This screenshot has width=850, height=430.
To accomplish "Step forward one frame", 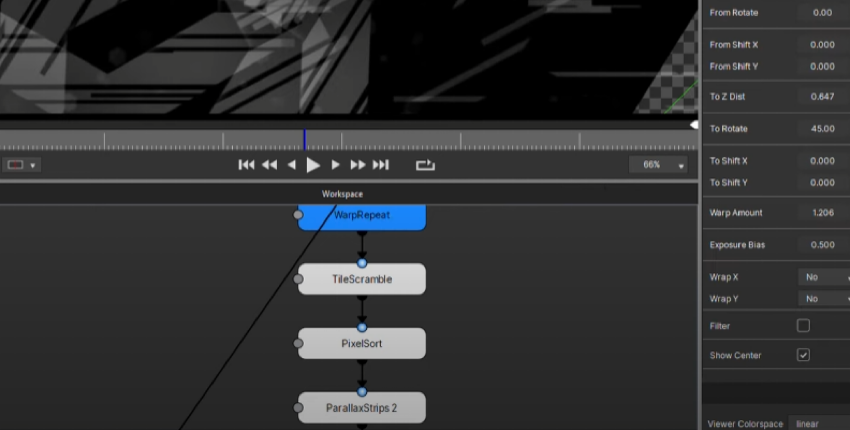I will click(x=335, y=165).
